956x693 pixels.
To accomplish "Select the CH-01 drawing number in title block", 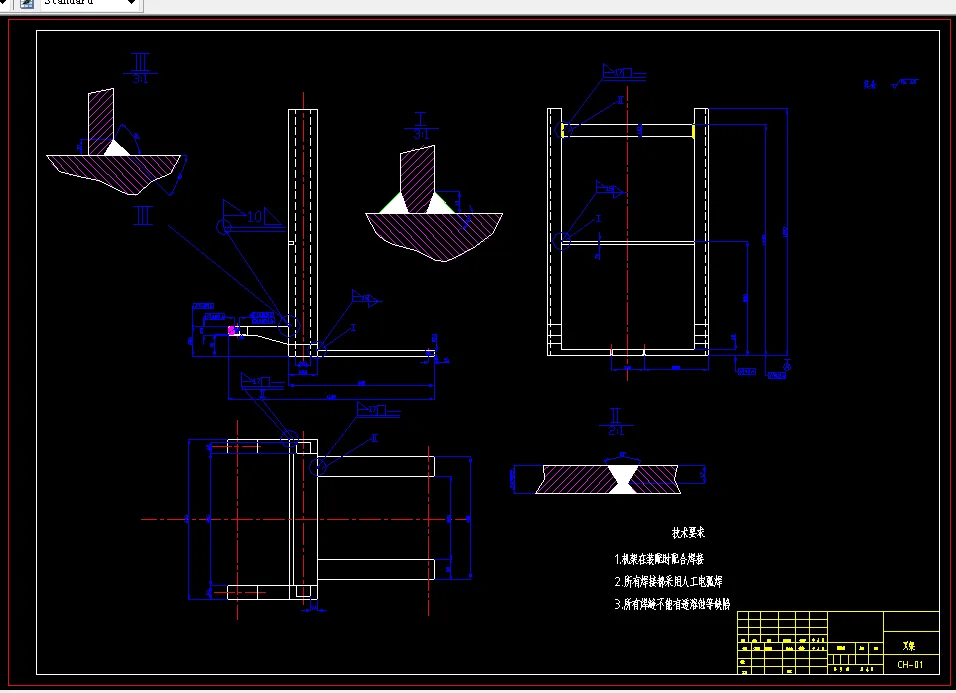I will (910, 664).
